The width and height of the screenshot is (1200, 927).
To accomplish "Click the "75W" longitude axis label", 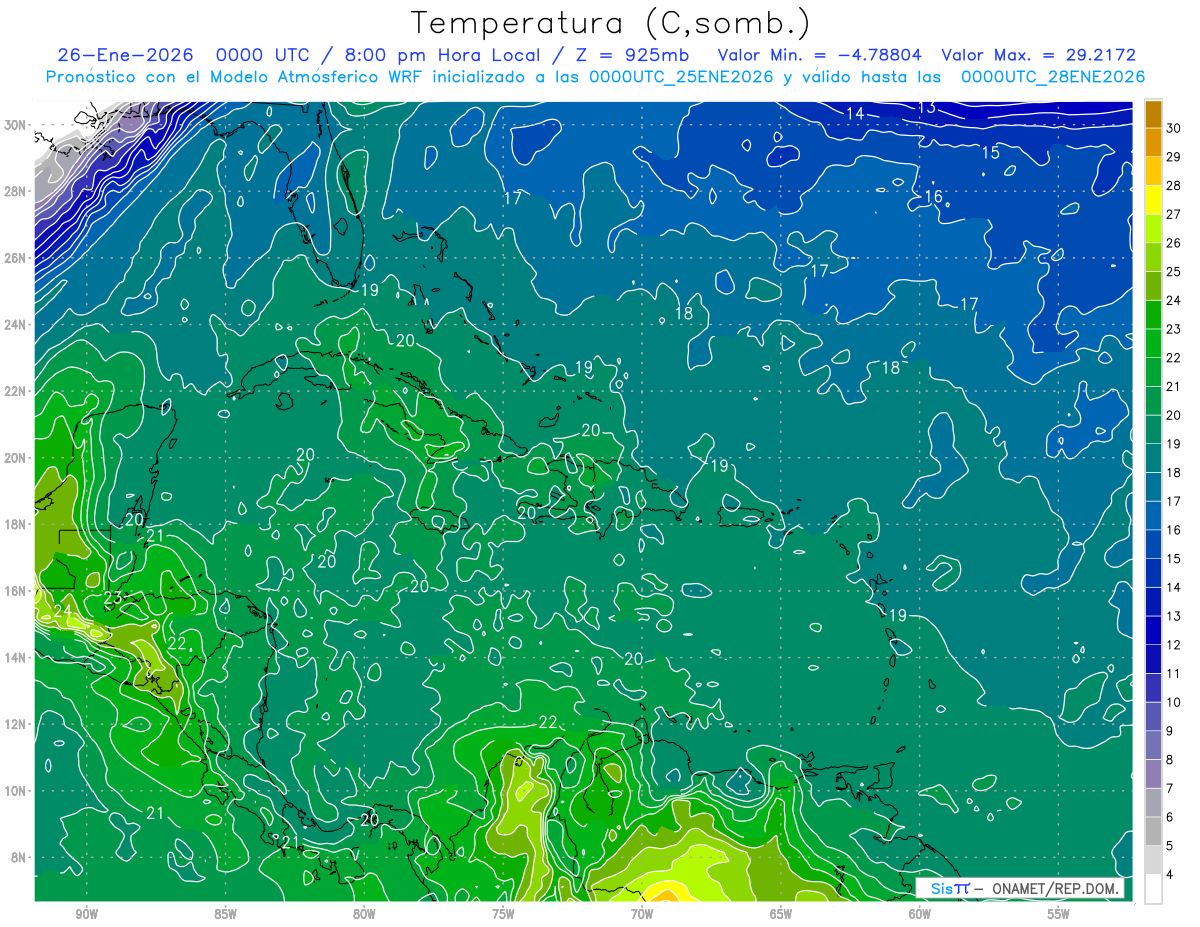I will (x=503, y=914).
